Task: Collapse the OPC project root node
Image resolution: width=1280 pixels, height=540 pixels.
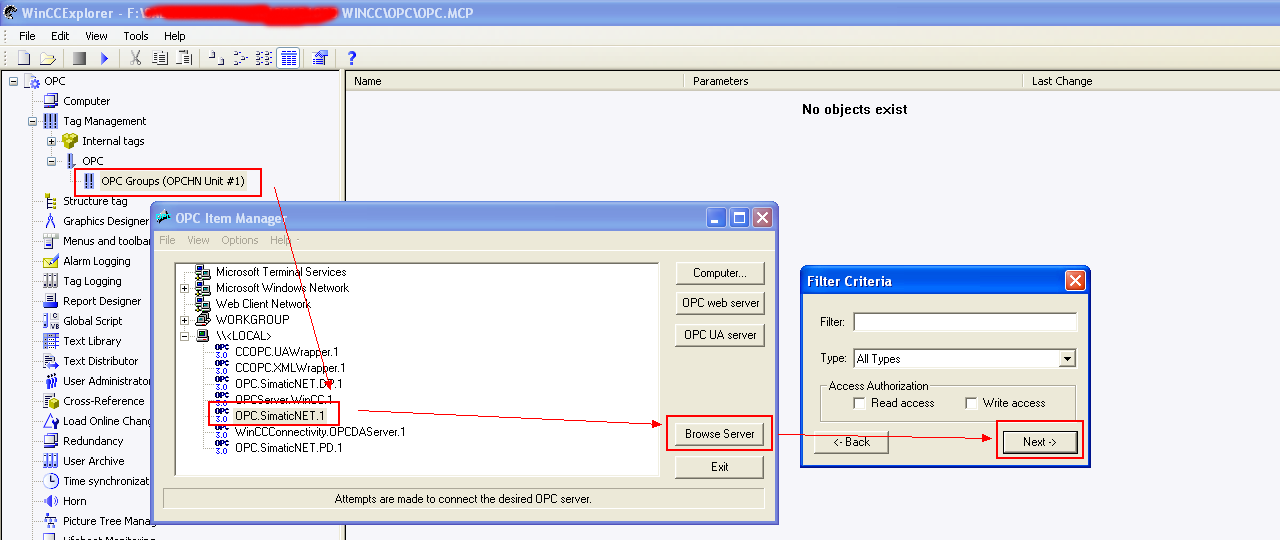Action: 14,81
